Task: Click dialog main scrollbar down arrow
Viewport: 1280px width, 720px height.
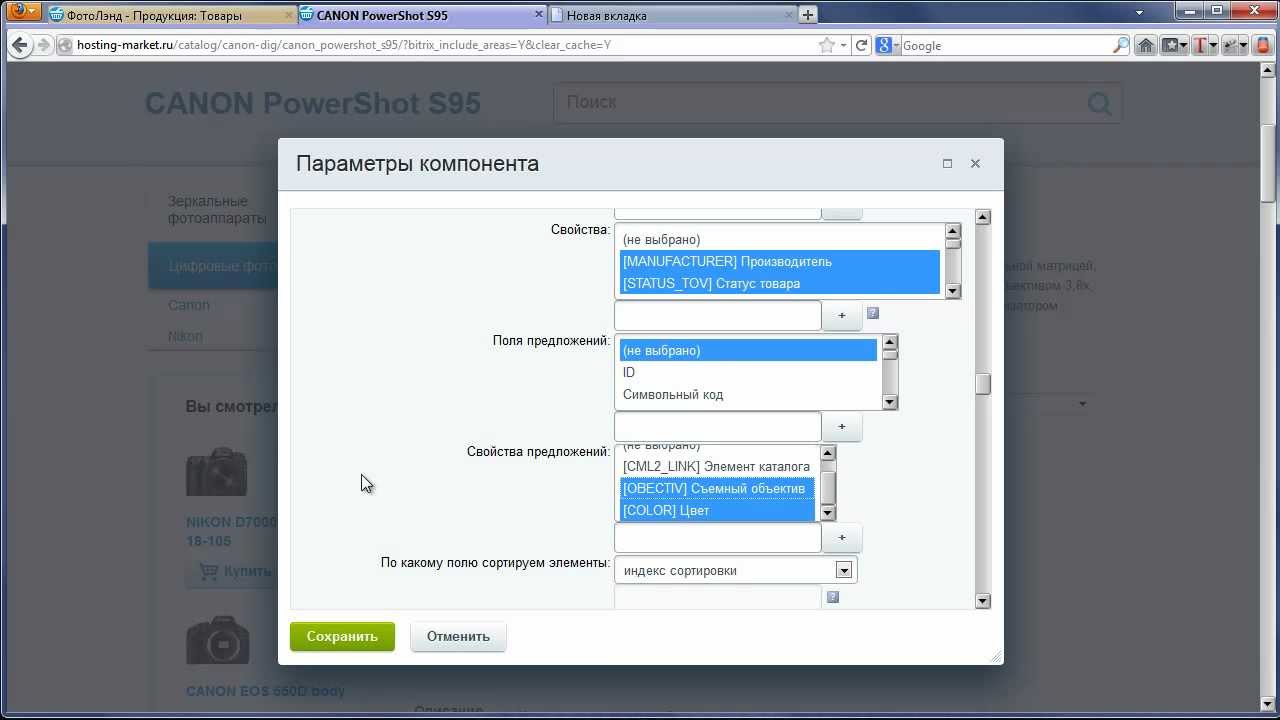Action: [x=983, y=601]
